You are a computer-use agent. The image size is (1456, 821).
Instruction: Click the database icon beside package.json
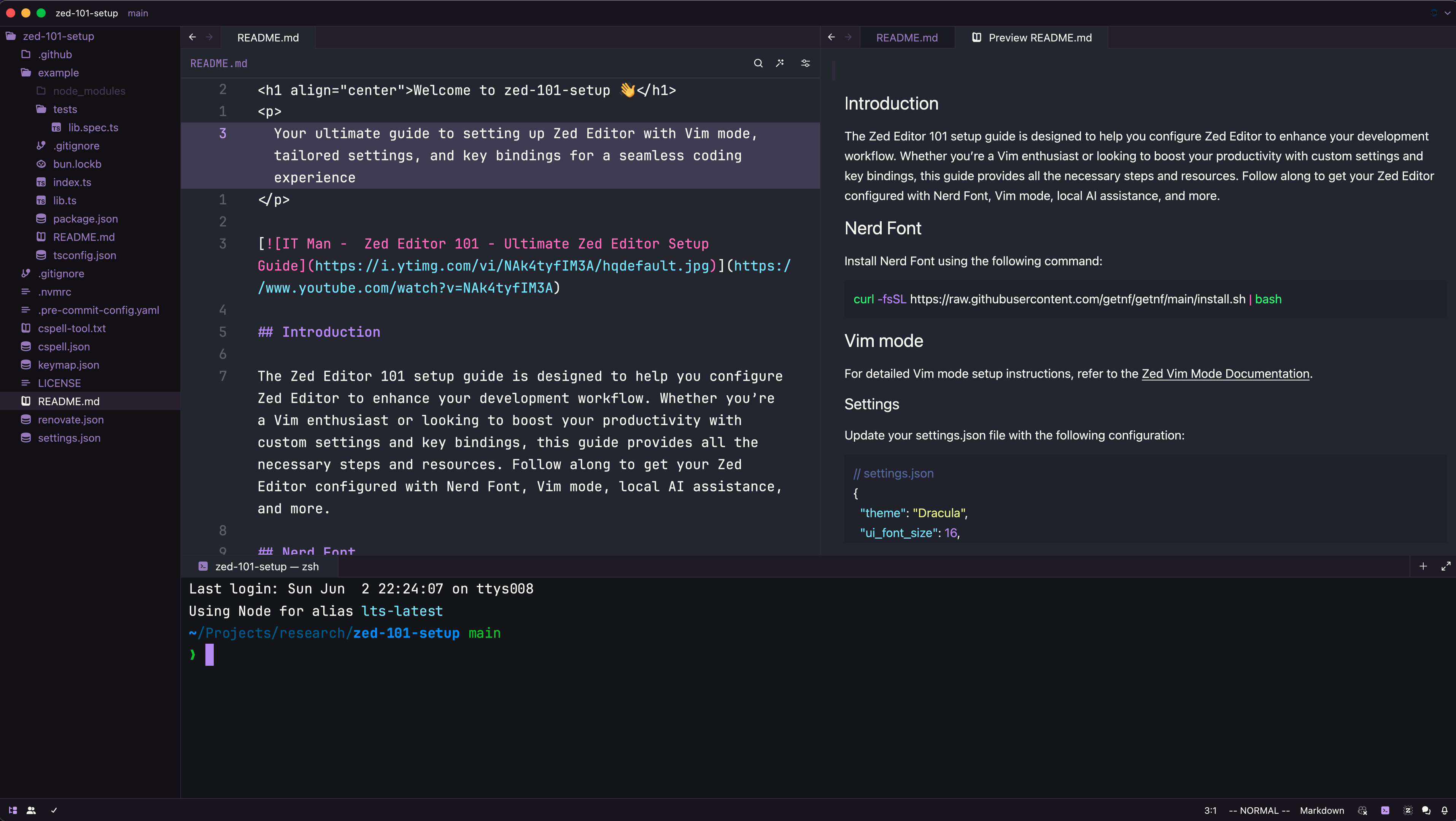pos(41,219)
